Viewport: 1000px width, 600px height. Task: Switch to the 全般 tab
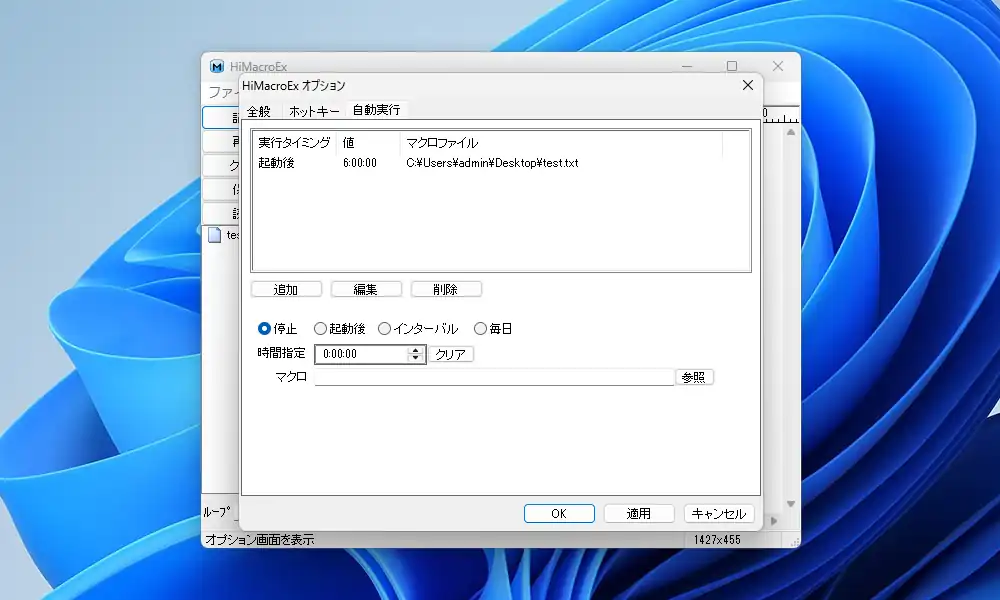pos(258,111)
